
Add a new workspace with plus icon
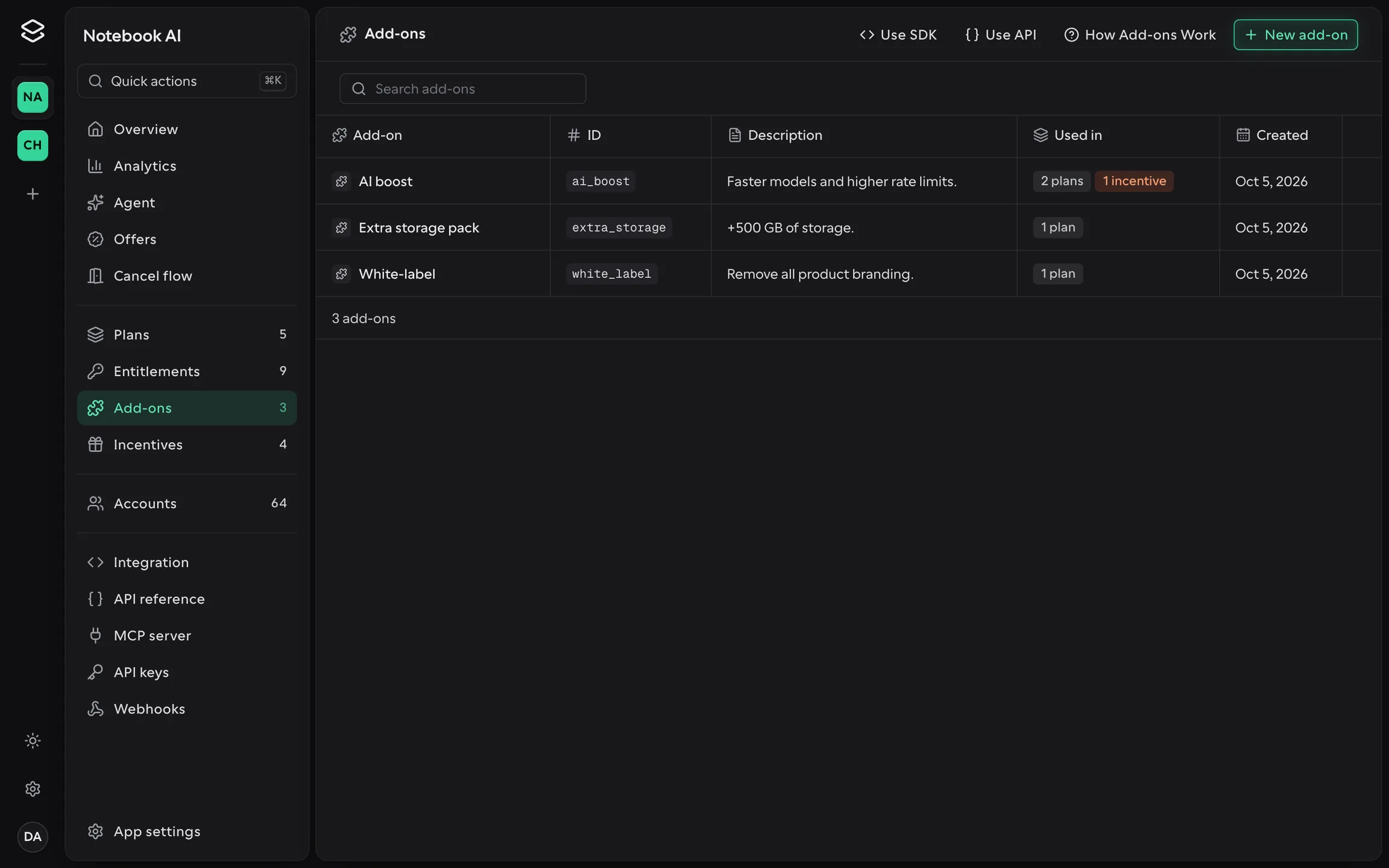click(33, 193)
